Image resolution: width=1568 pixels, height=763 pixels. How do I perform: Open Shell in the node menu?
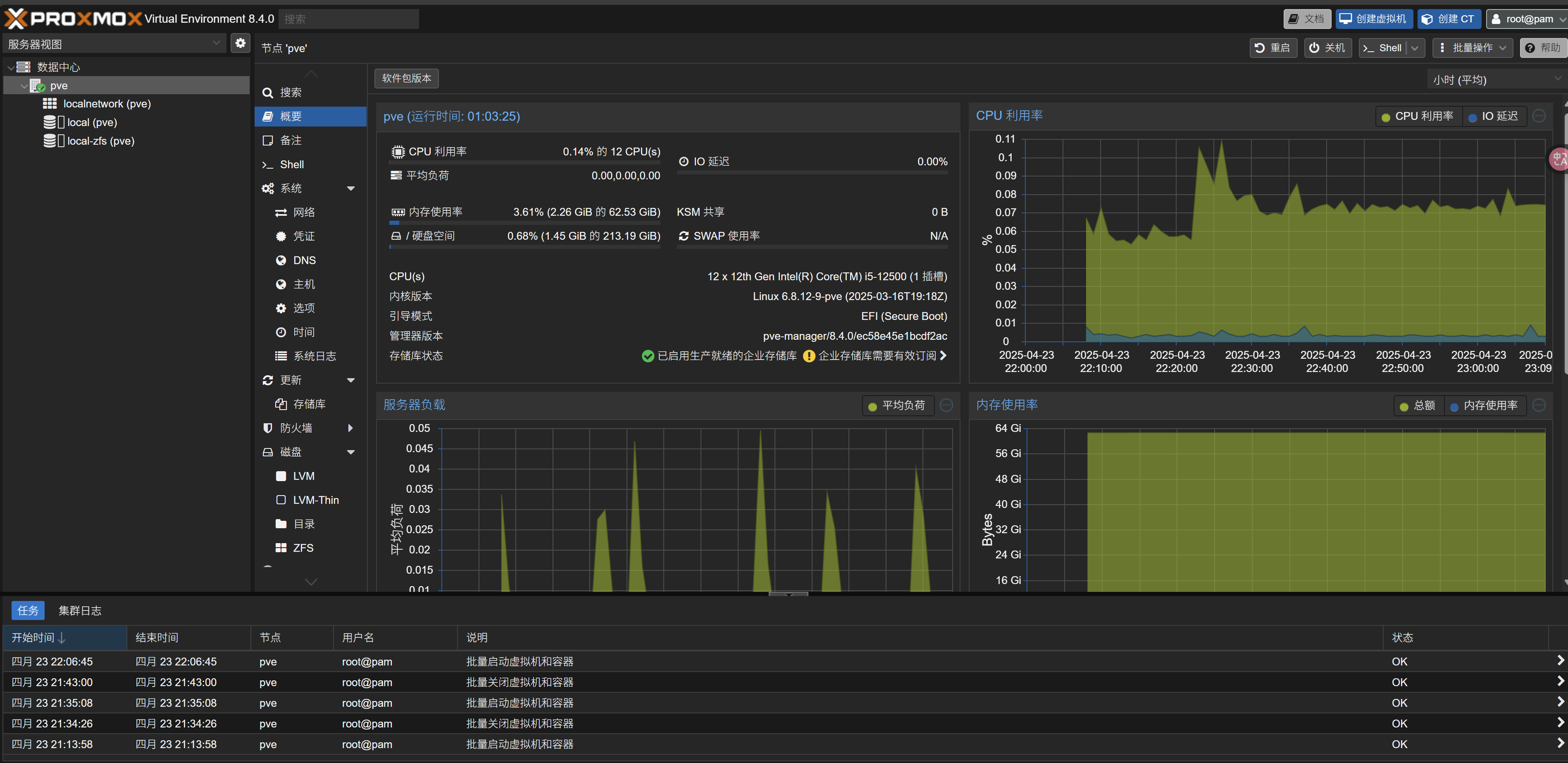click(310, 165)
